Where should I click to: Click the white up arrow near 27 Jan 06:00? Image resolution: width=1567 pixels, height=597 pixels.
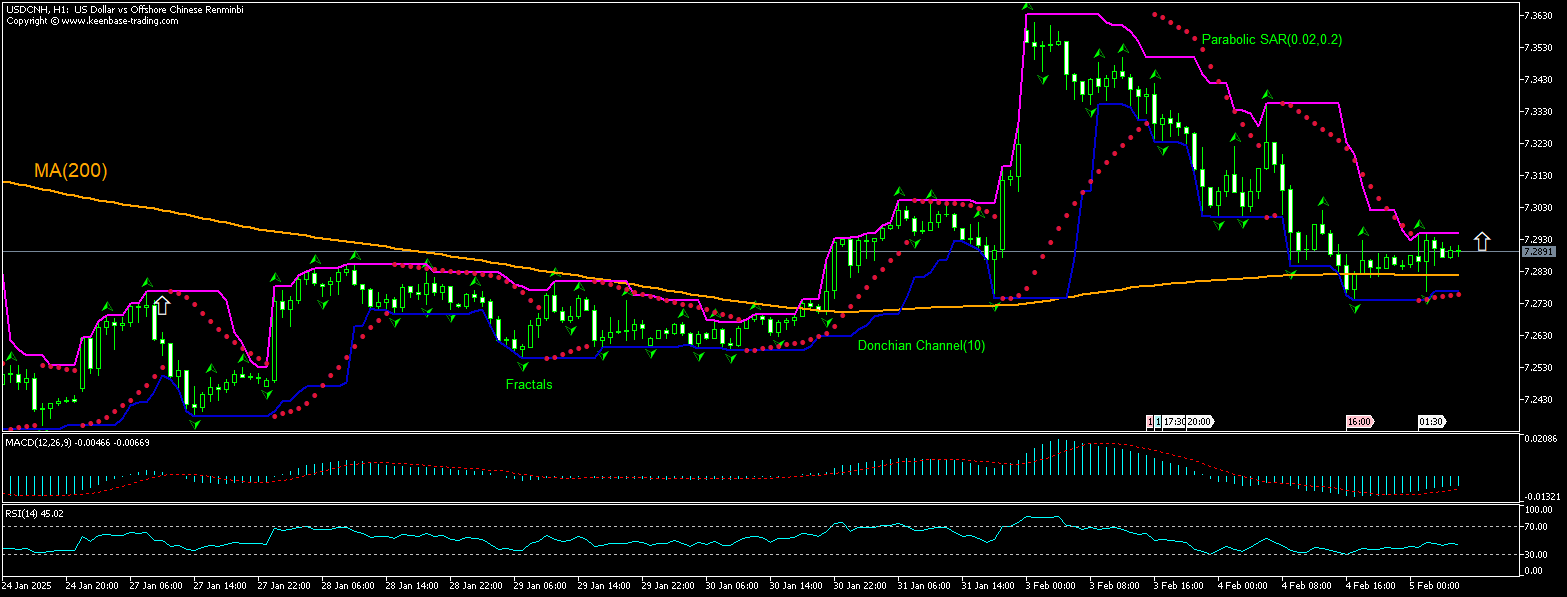coord(162,305)
